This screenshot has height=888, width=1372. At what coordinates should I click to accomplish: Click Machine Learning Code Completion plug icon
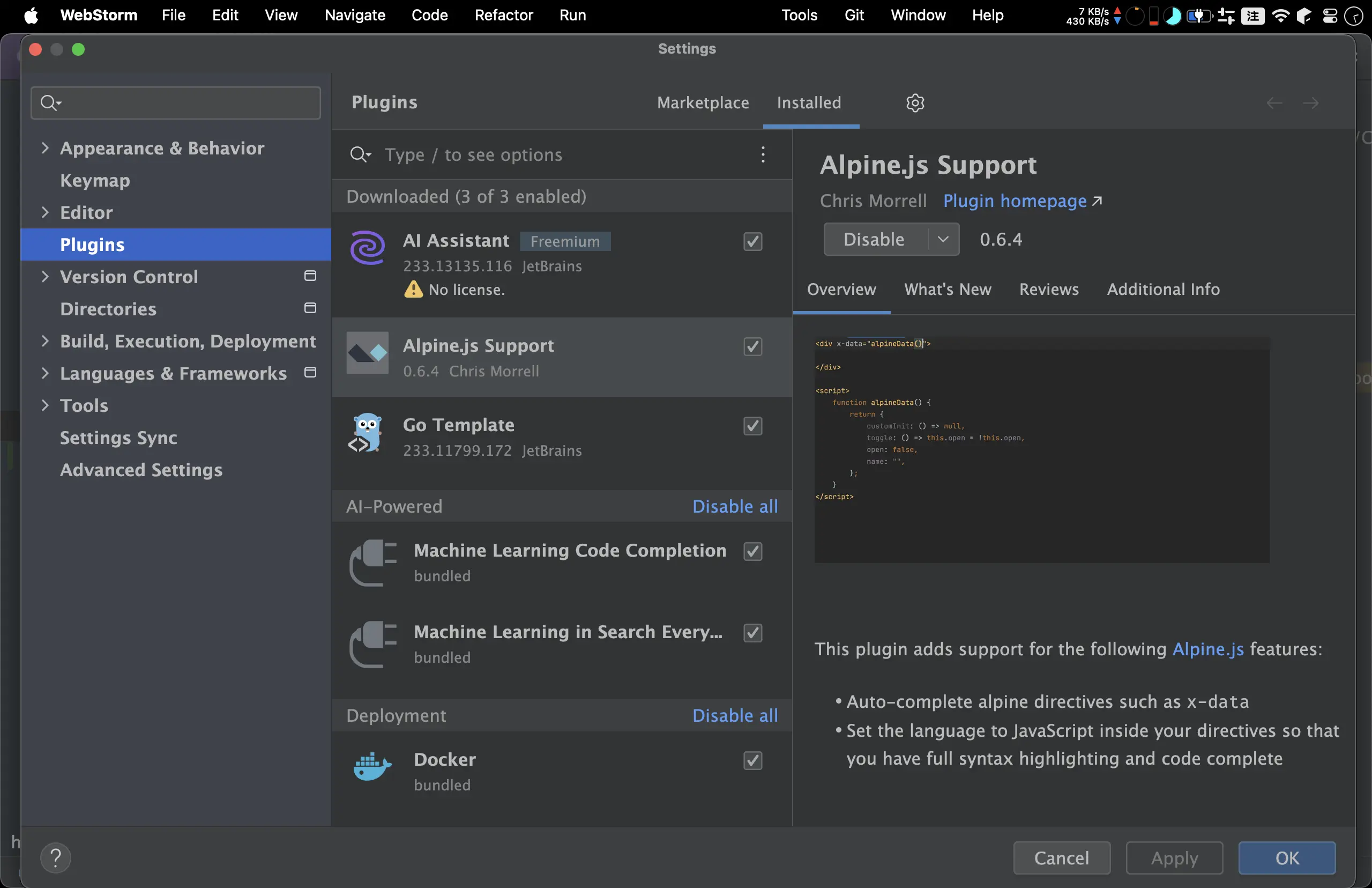click(373, 562)
